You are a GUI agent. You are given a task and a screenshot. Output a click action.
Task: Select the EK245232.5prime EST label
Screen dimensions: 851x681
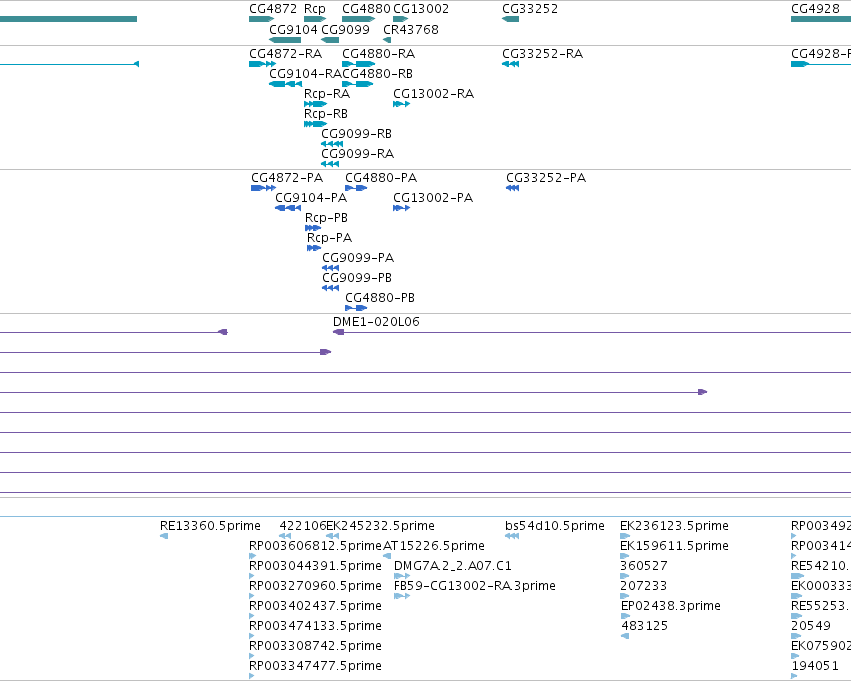pos(380,526)
